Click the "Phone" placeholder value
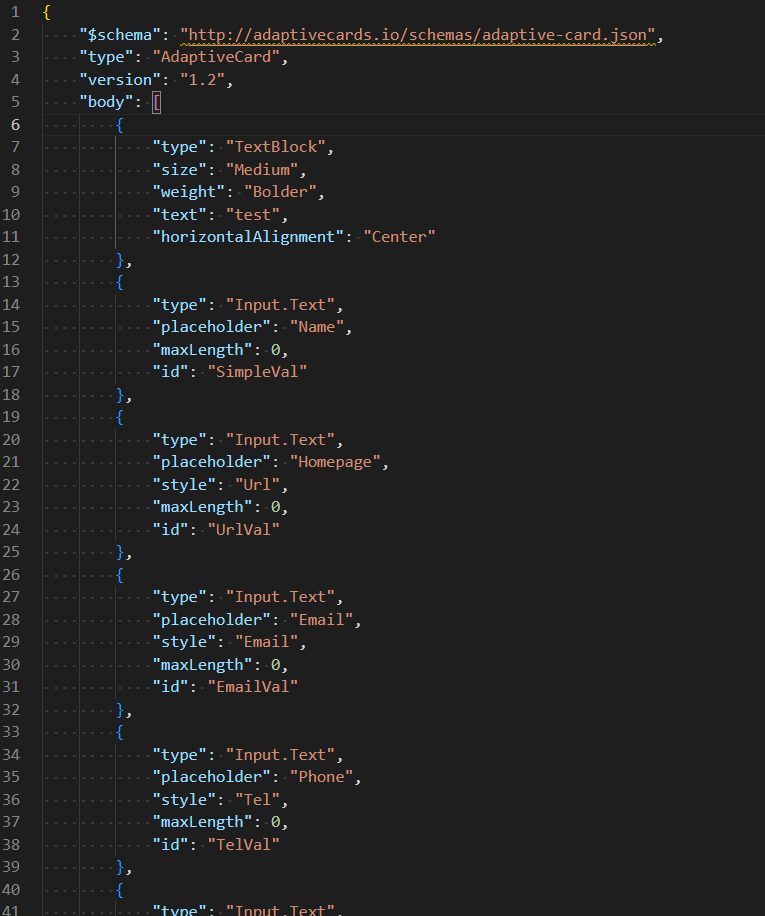Viewport: 765px width, 916px height. (322, 777)
